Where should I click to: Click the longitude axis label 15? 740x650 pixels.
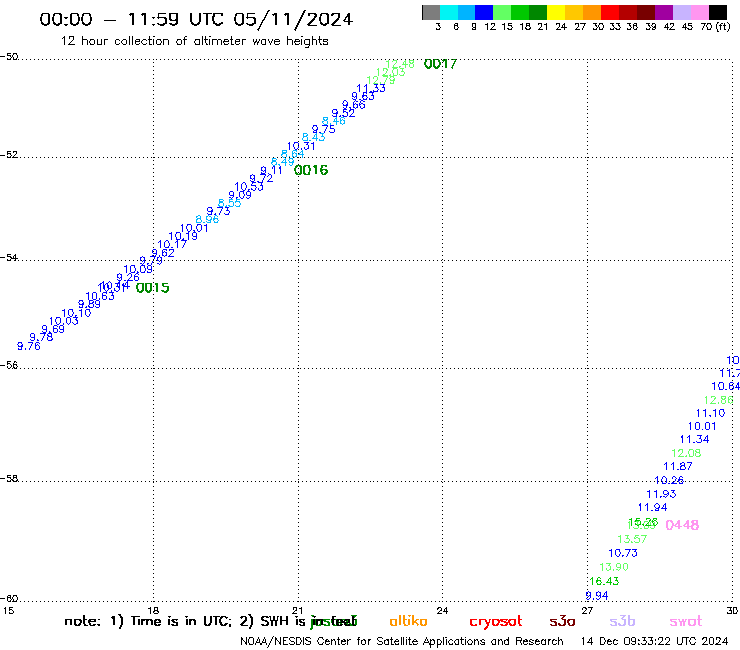coord(8,610)
